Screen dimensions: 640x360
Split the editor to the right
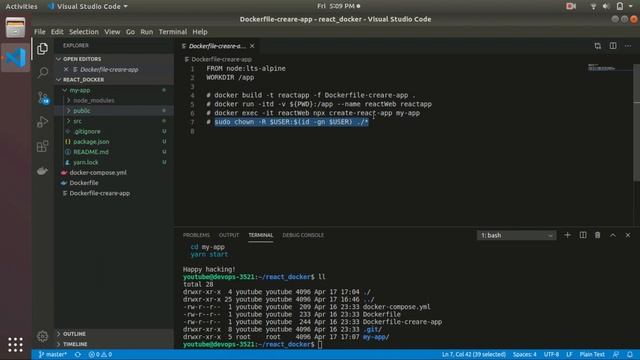pos(613,46)
